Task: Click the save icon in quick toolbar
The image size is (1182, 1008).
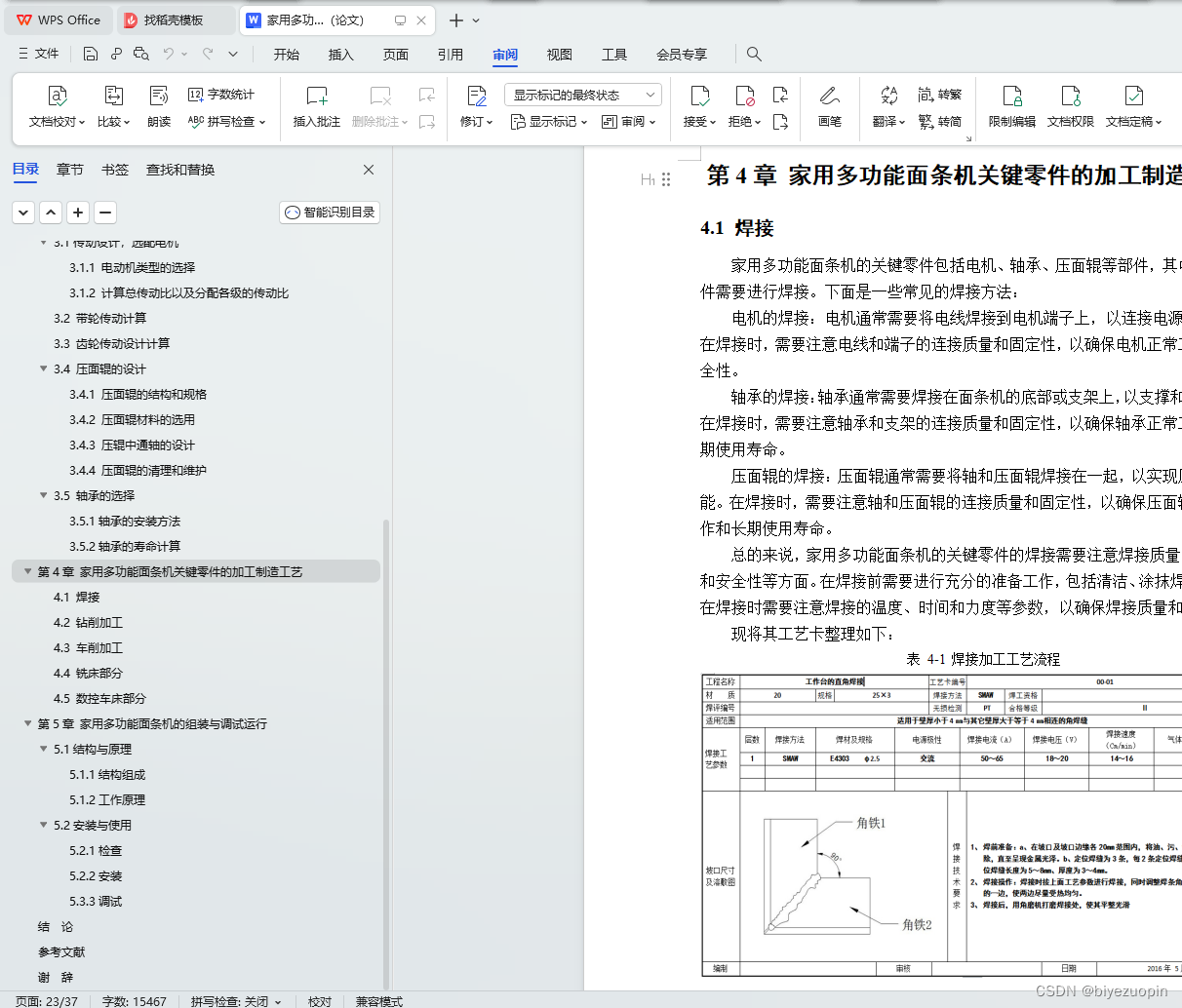Action: tap(91, 54)
